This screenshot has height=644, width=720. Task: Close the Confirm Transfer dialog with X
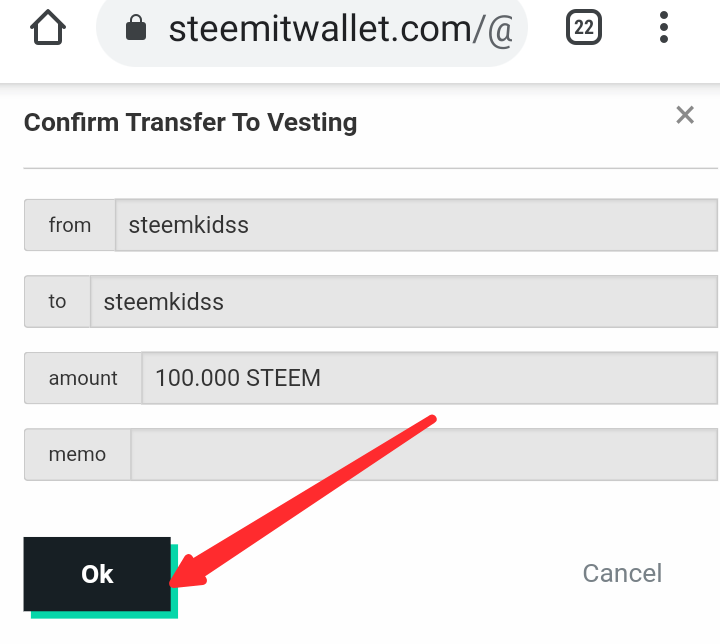(685, 115)
